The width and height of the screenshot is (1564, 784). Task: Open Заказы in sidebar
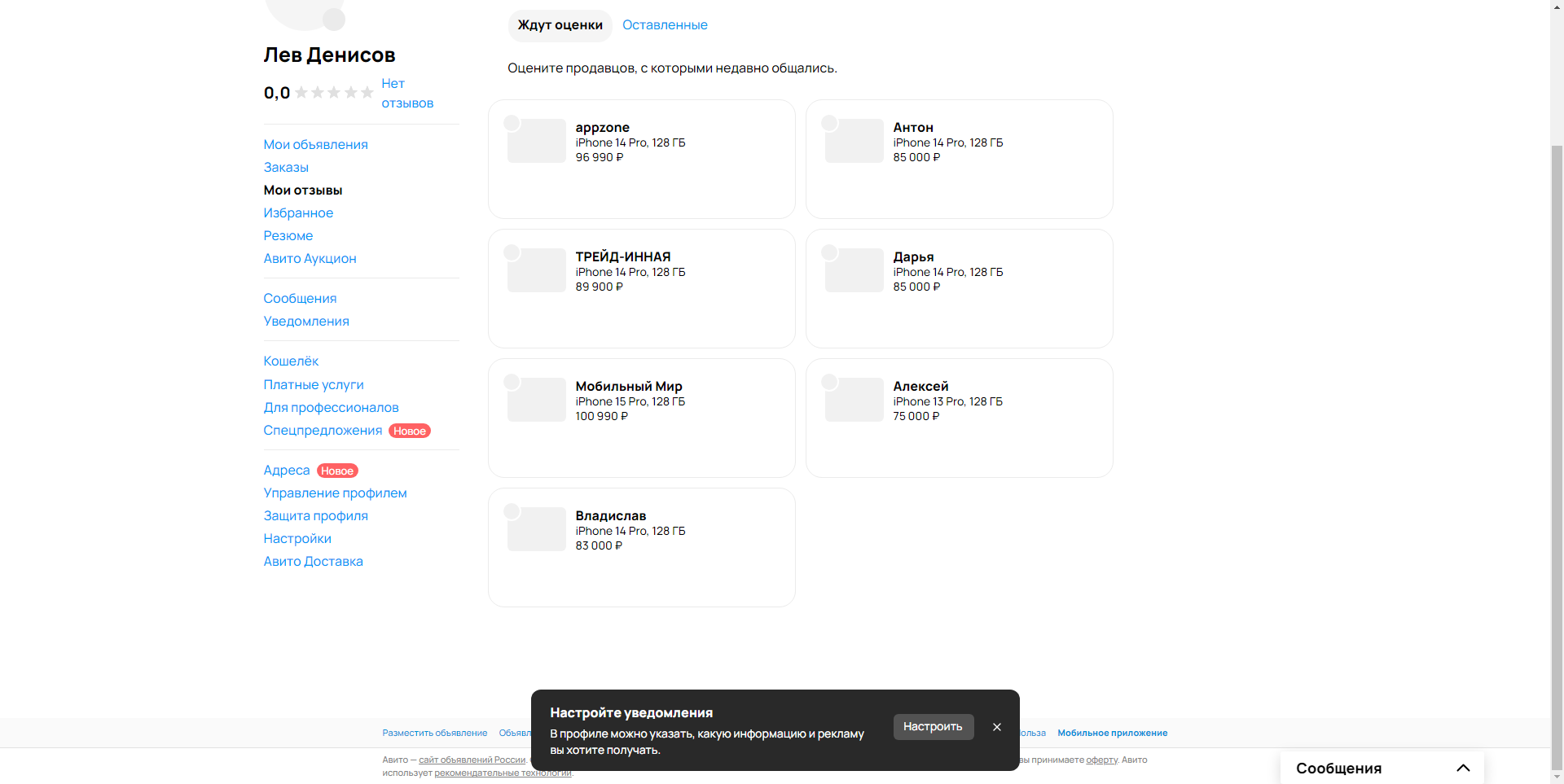pyautogui.click(x=286, y=167)
